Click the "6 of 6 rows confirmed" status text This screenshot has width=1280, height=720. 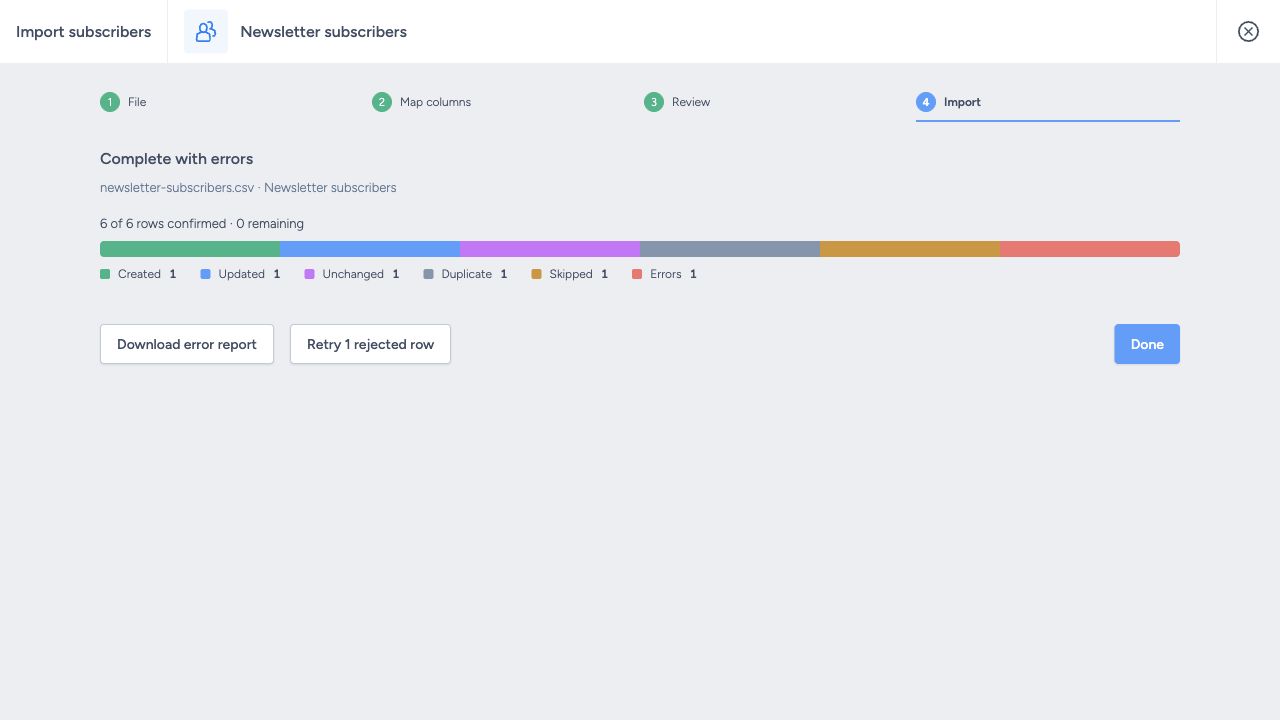click(163, 224)
